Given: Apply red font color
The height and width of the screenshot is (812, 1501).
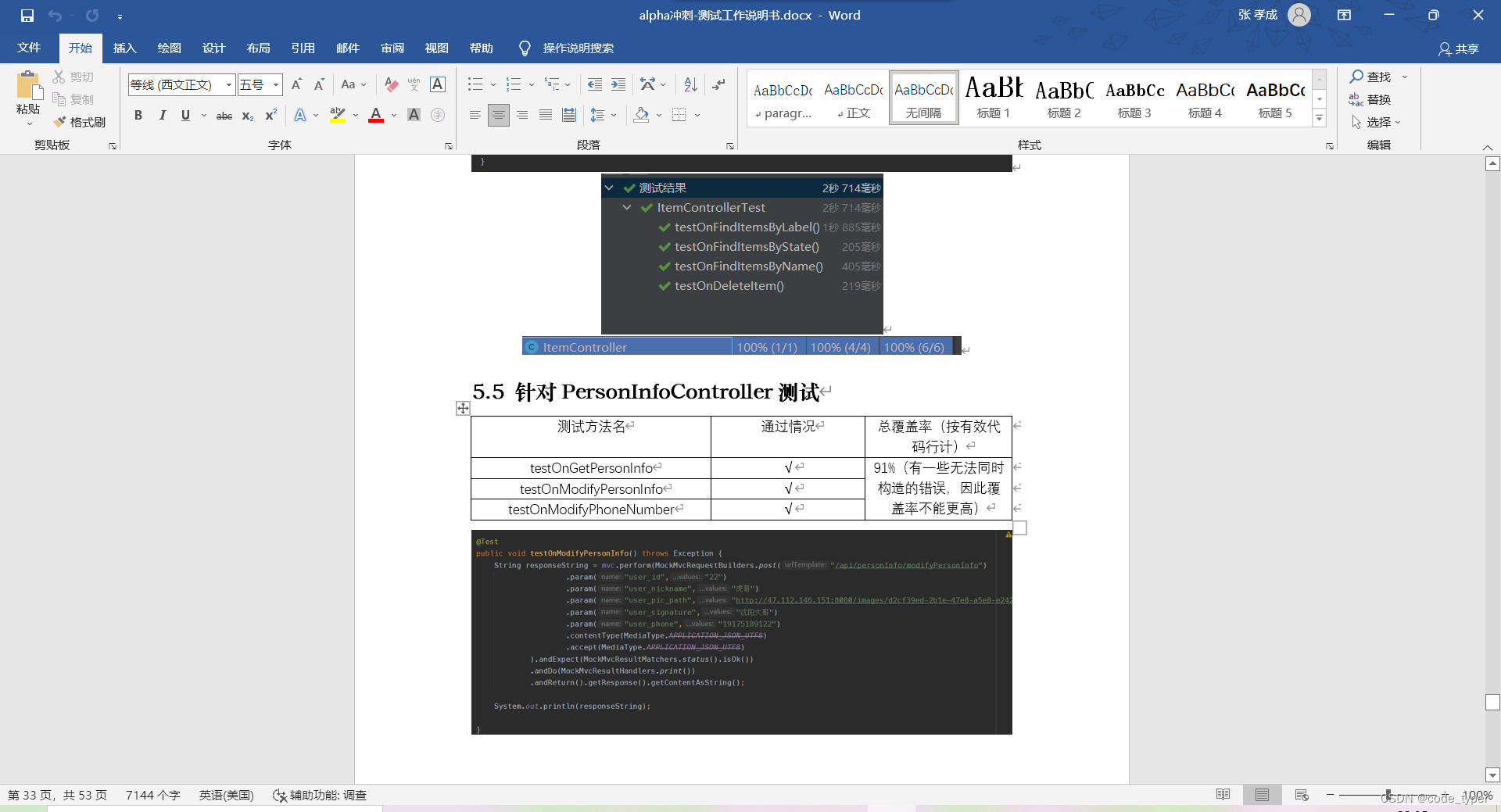Looking at the screenshot, I should click(376, 116).
